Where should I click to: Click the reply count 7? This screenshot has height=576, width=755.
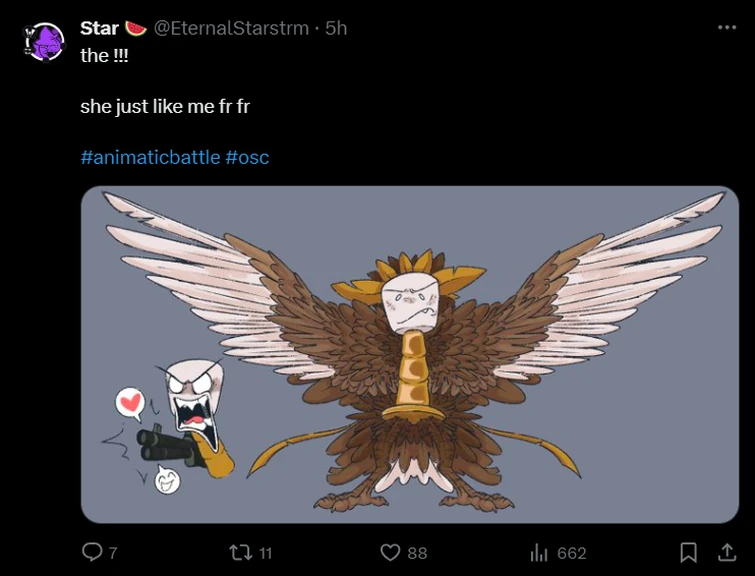(113, 553)
